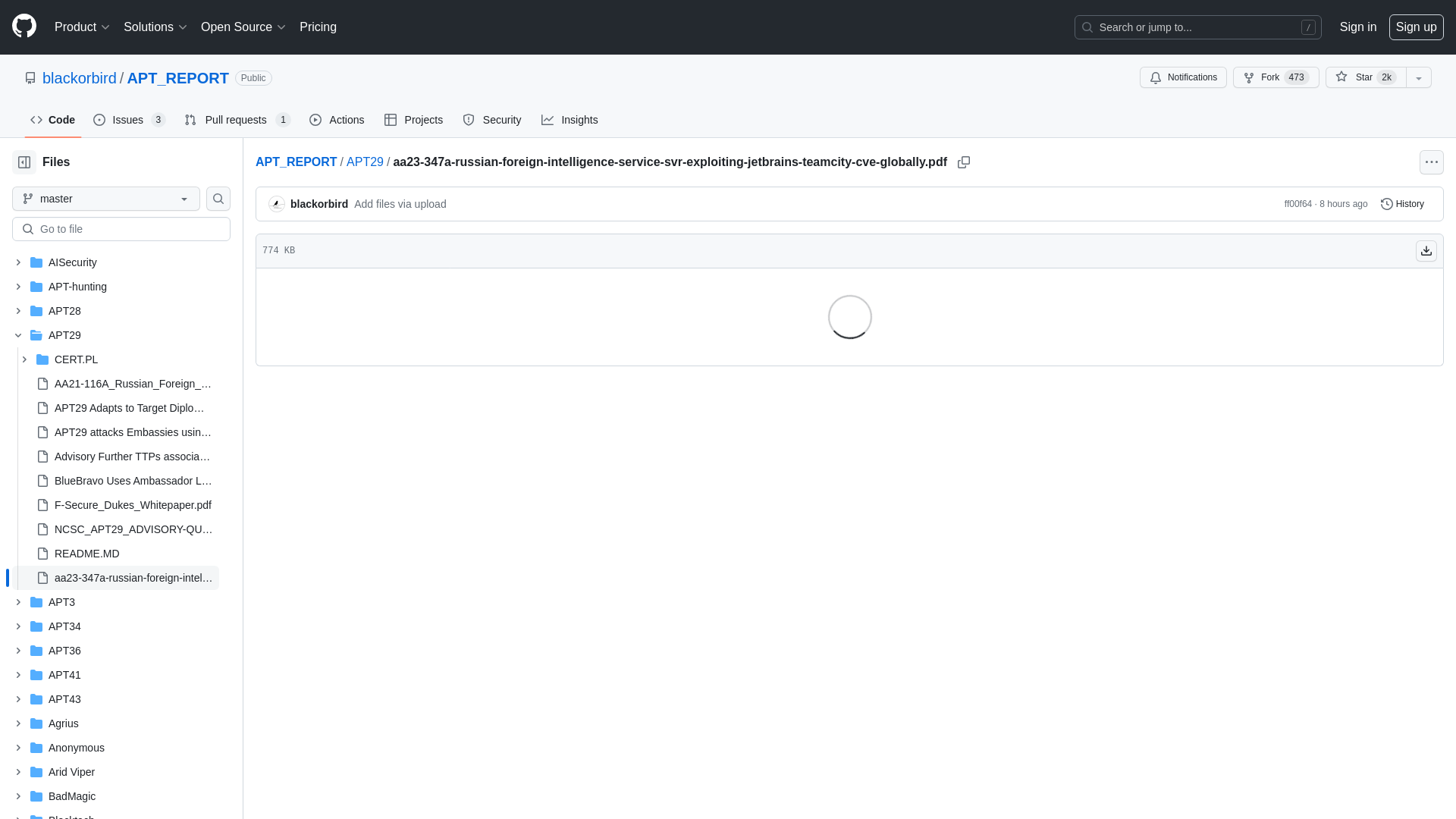1456x819 pixels.
Task: Open the star lists dropdown arrow
Action: click(x=1419, y=77)
